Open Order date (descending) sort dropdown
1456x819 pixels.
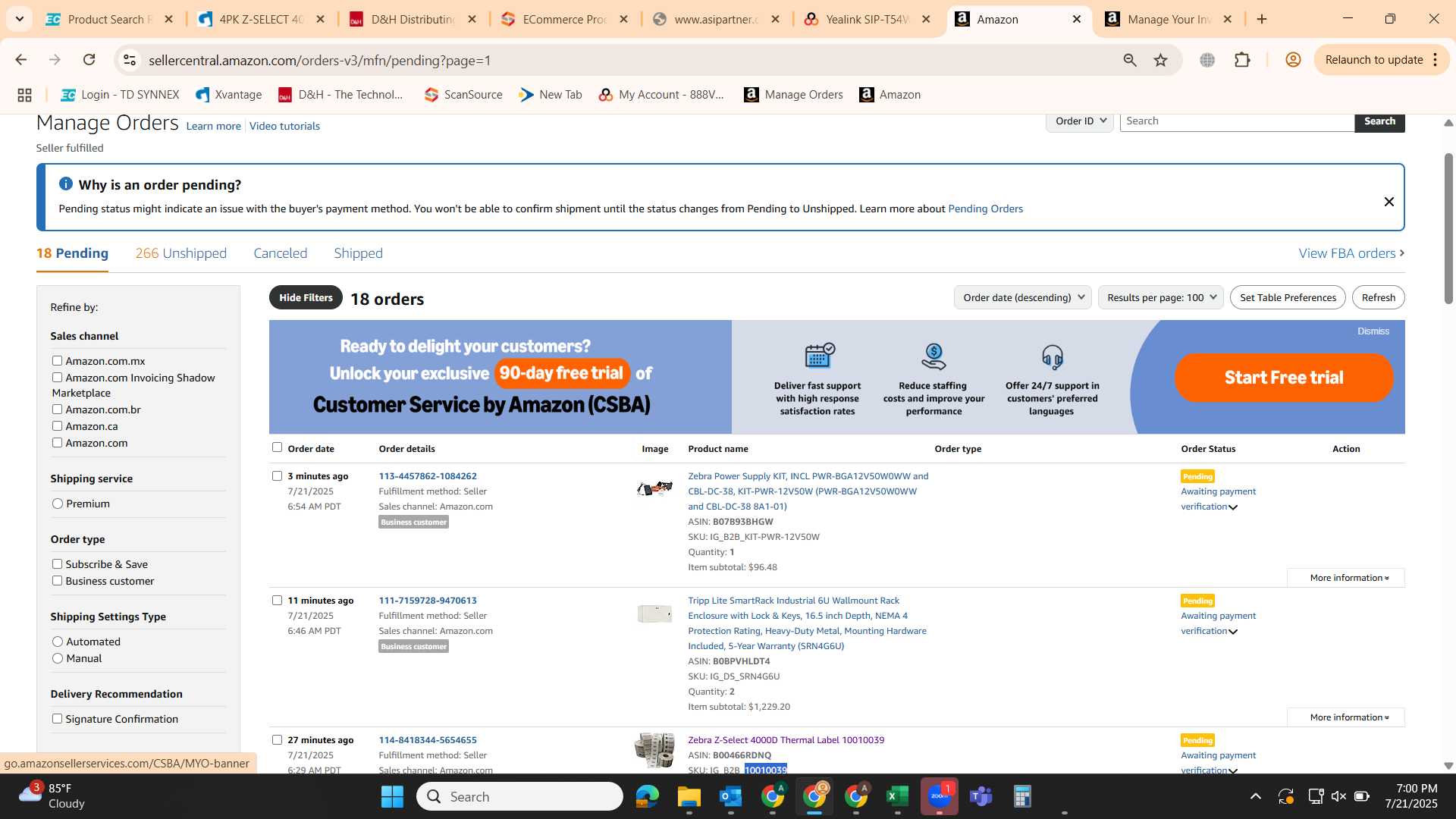click(1023, 297)
